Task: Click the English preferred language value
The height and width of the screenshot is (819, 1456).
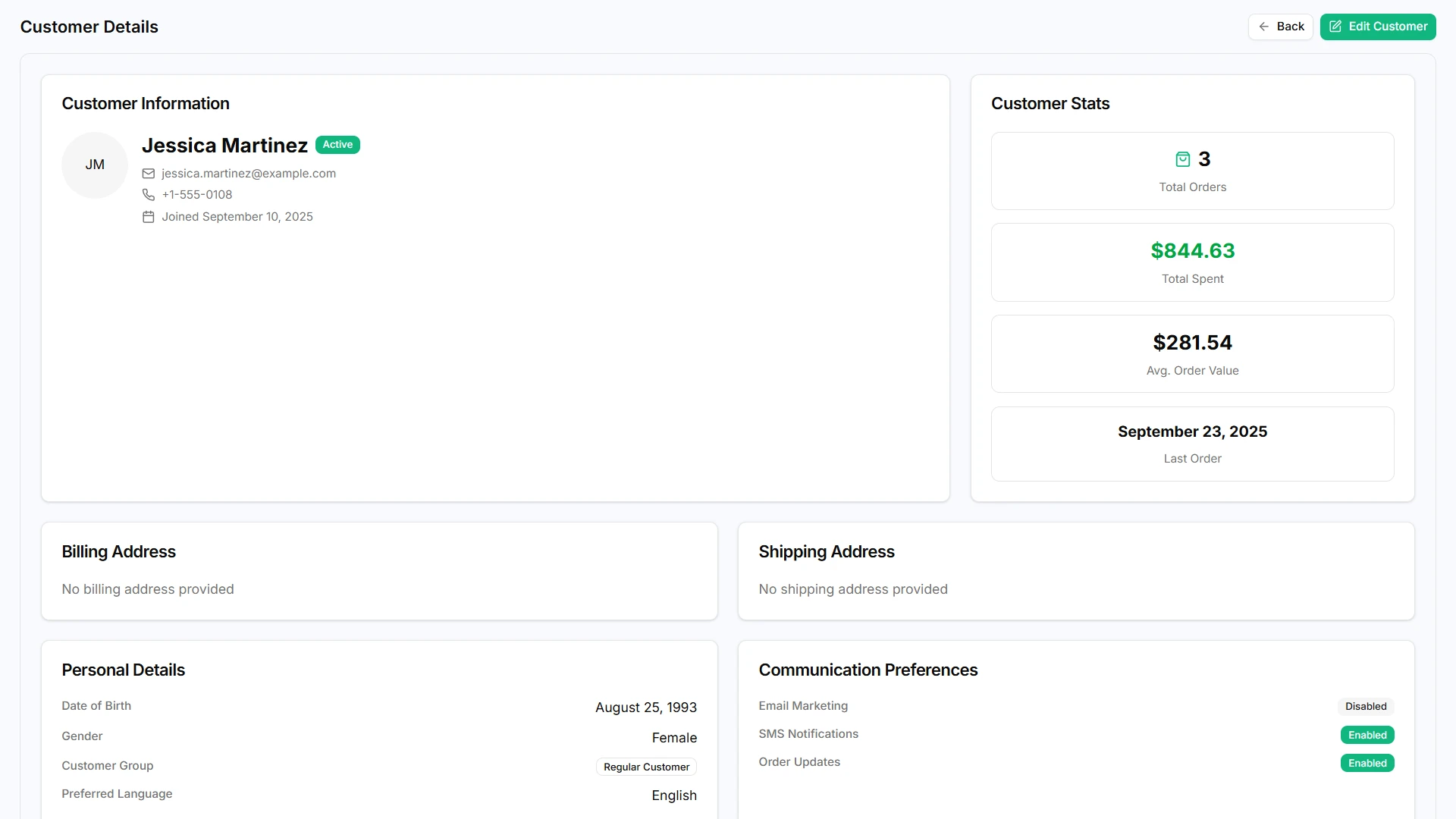Action: tap(674, 795)
